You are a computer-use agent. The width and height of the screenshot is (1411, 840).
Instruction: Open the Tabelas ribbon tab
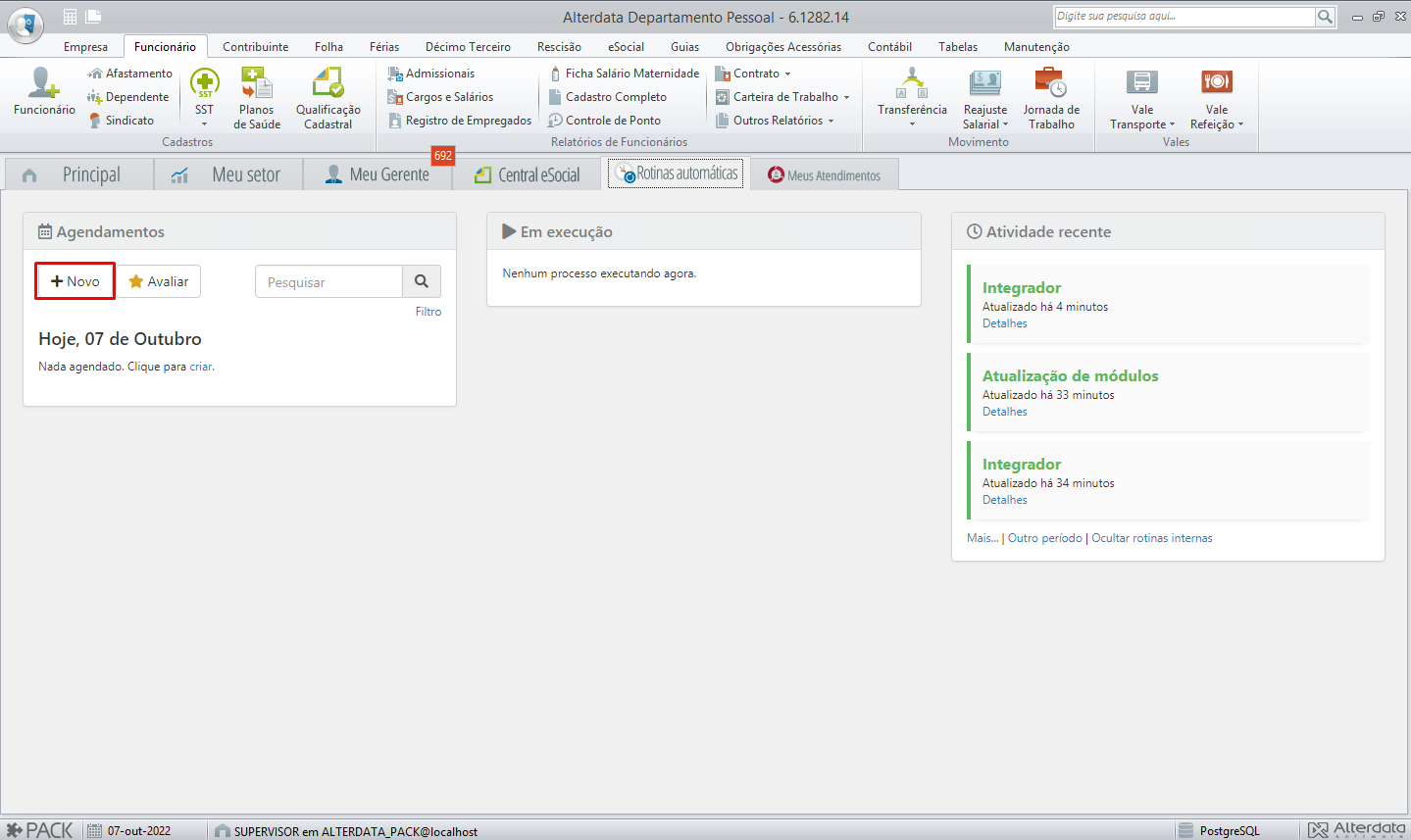pos(958,47)
